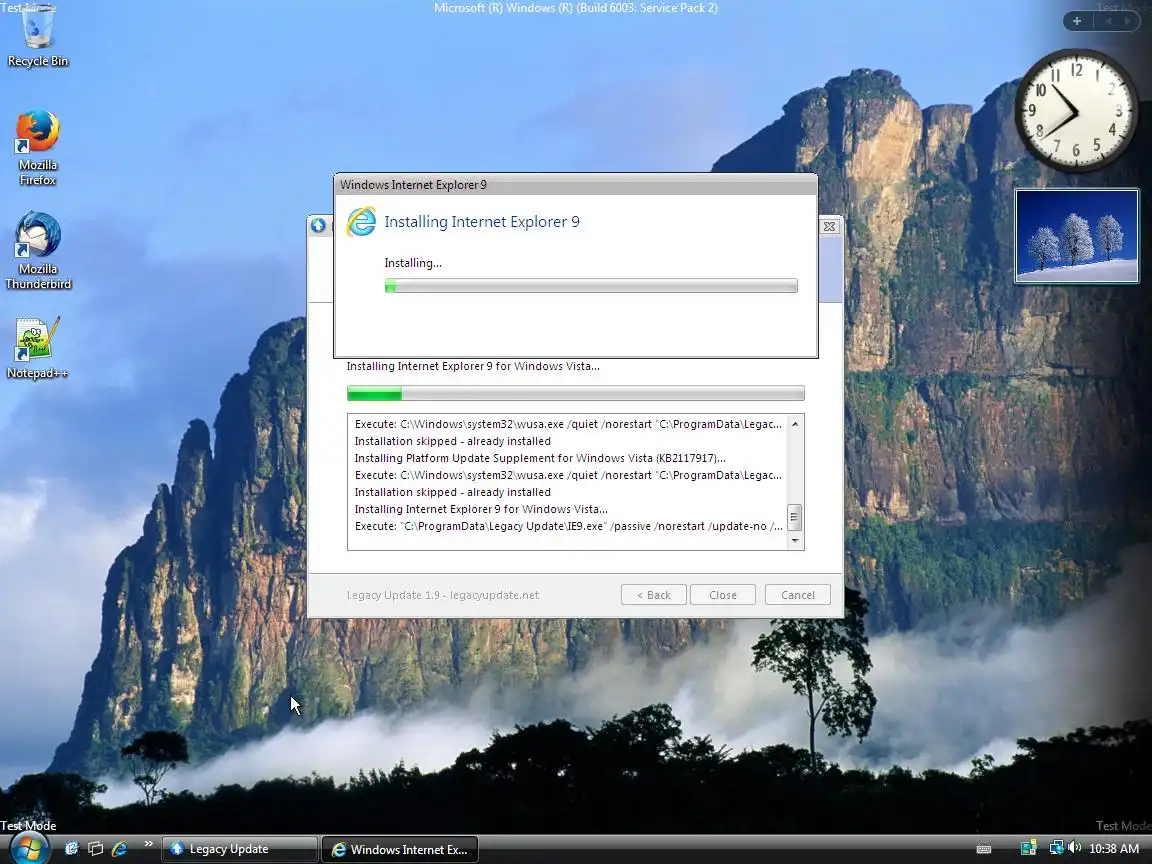
Task: Click the 10:38 AM taskbar clock
Action: [x=1114, y=849]
